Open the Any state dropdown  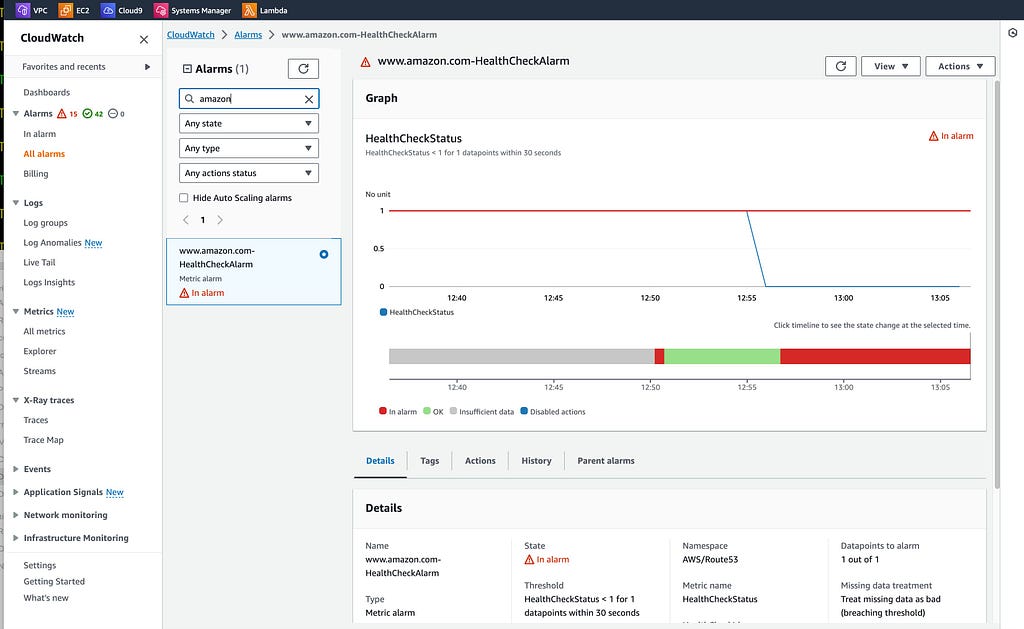pos(249,123)
